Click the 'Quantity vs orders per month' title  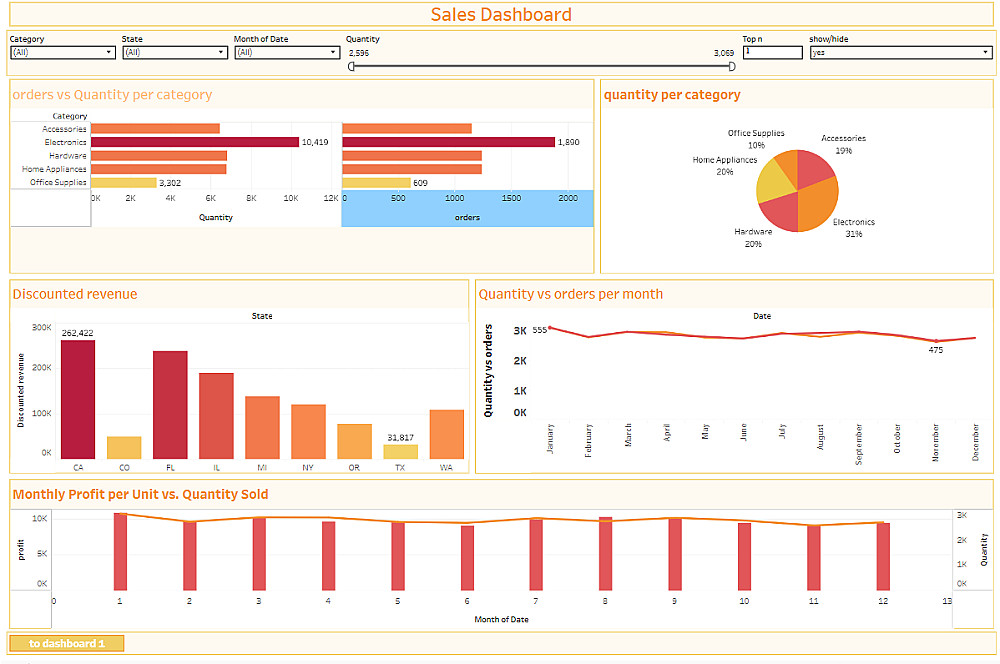571,294
